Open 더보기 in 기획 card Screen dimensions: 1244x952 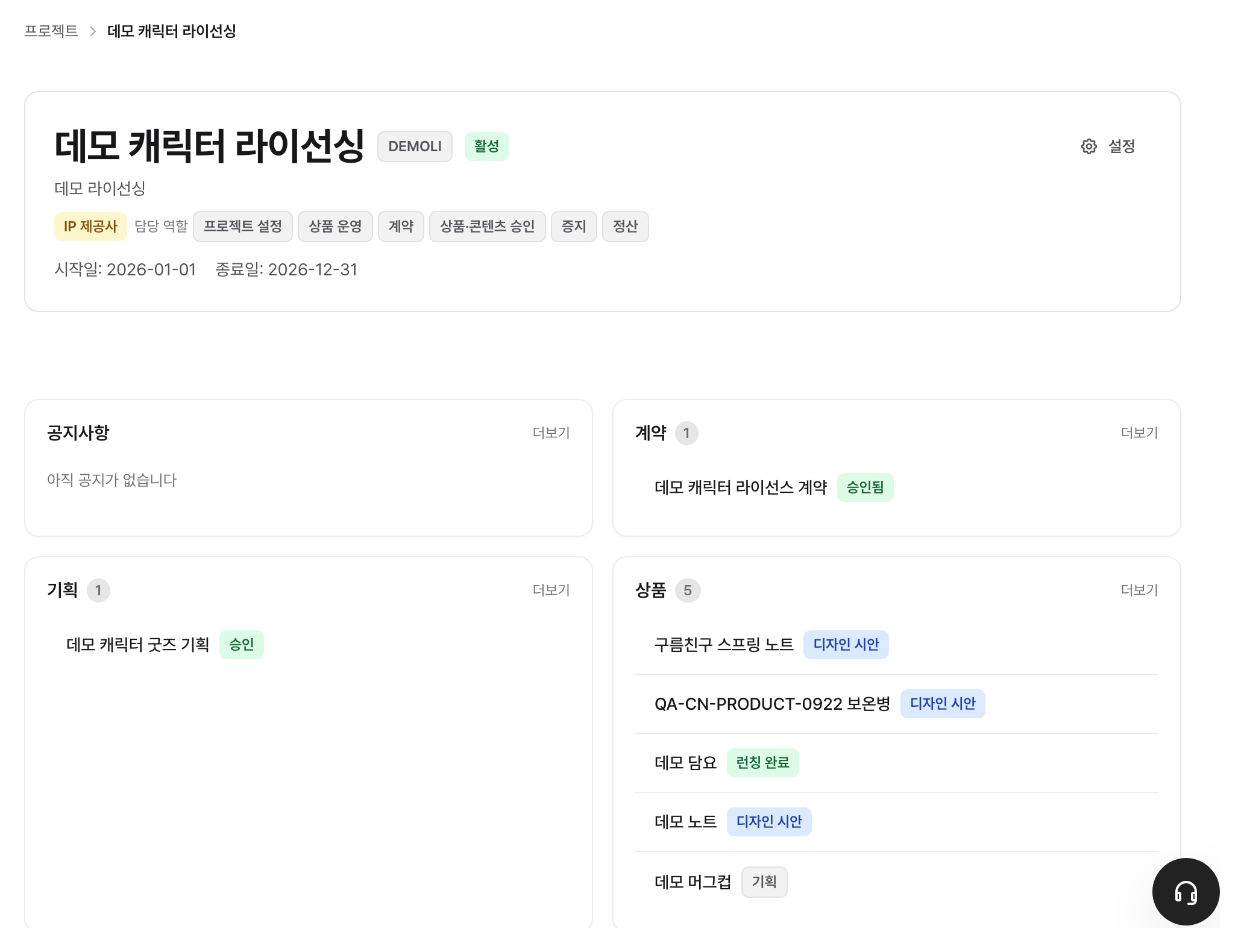(551, 590)
